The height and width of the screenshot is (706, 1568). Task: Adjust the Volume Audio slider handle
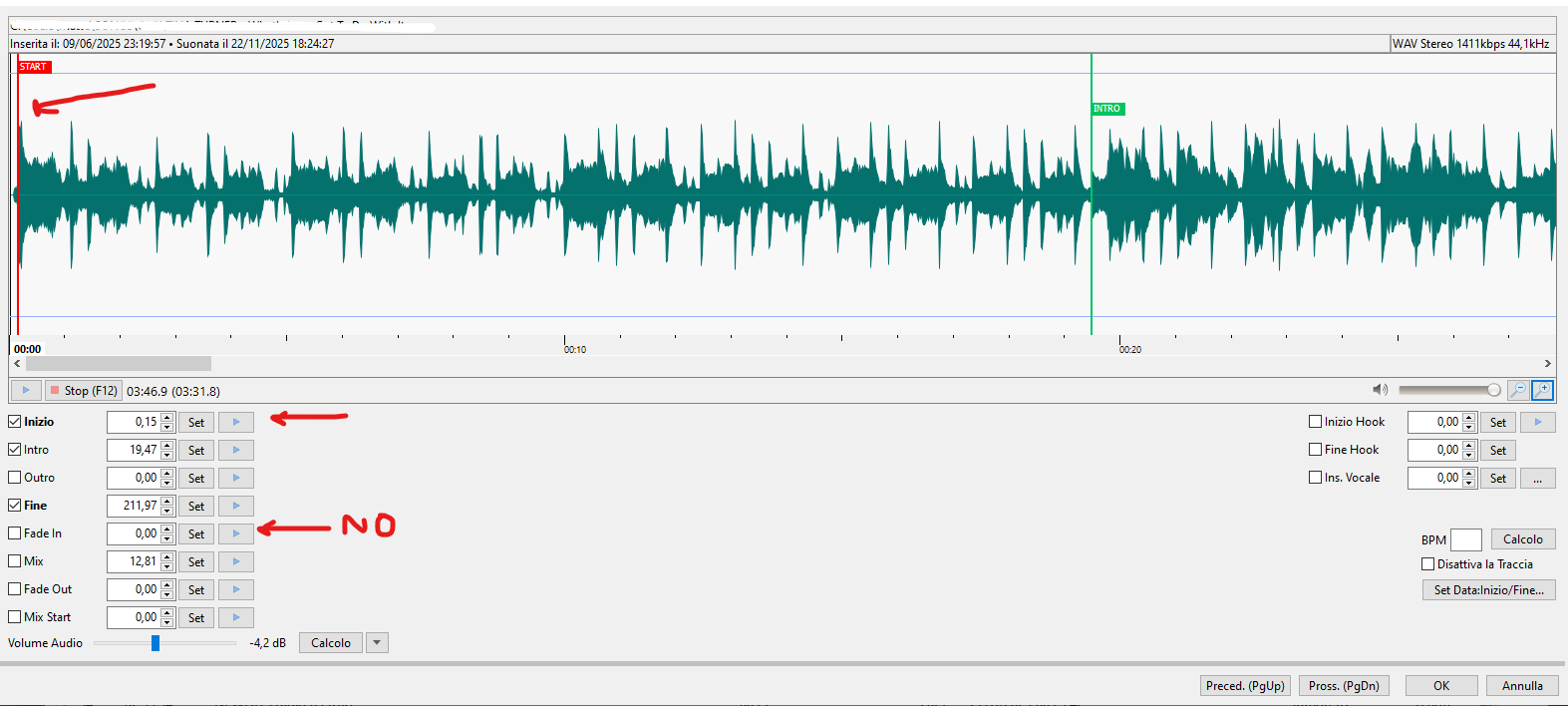pos(156,643)
